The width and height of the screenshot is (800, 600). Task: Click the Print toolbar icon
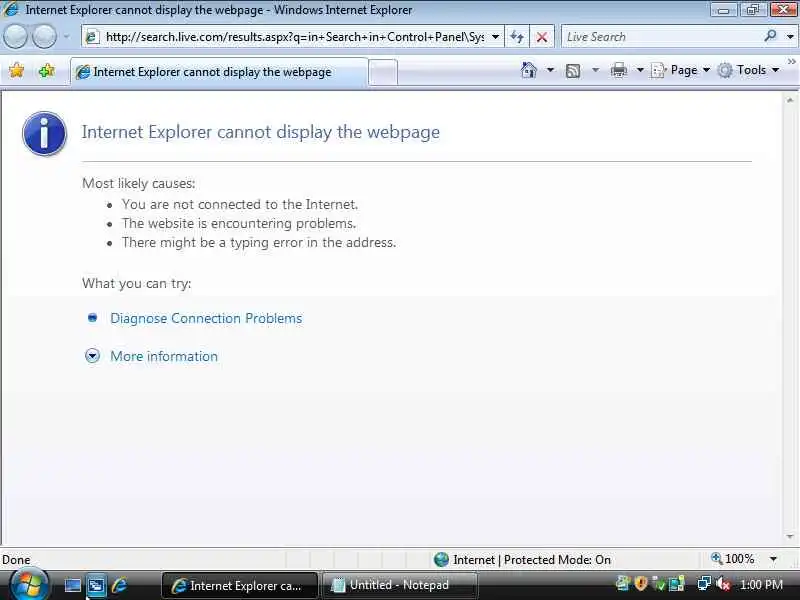point(619,70)
